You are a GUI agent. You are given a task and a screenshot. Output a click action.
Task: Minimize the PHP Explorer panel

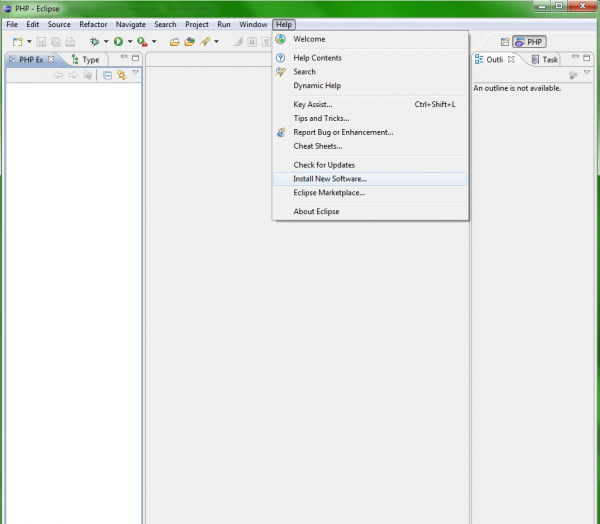[x=124, y=57]
